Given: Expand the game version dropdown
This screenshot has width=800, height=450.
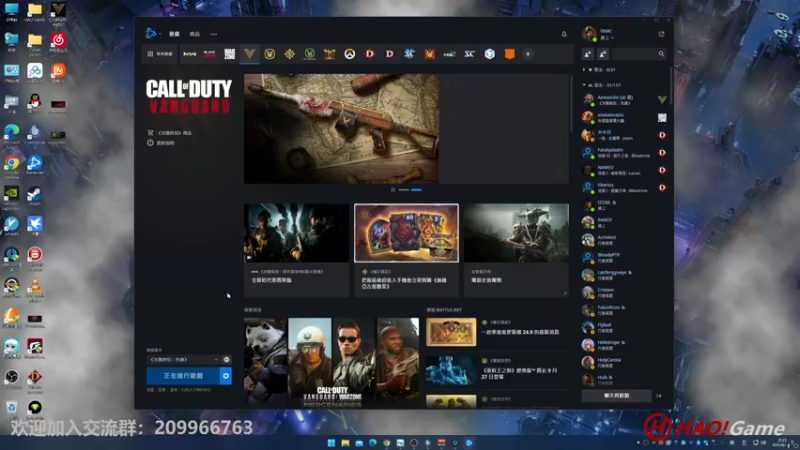Looking at the screenshot, I should pos(183,360).
